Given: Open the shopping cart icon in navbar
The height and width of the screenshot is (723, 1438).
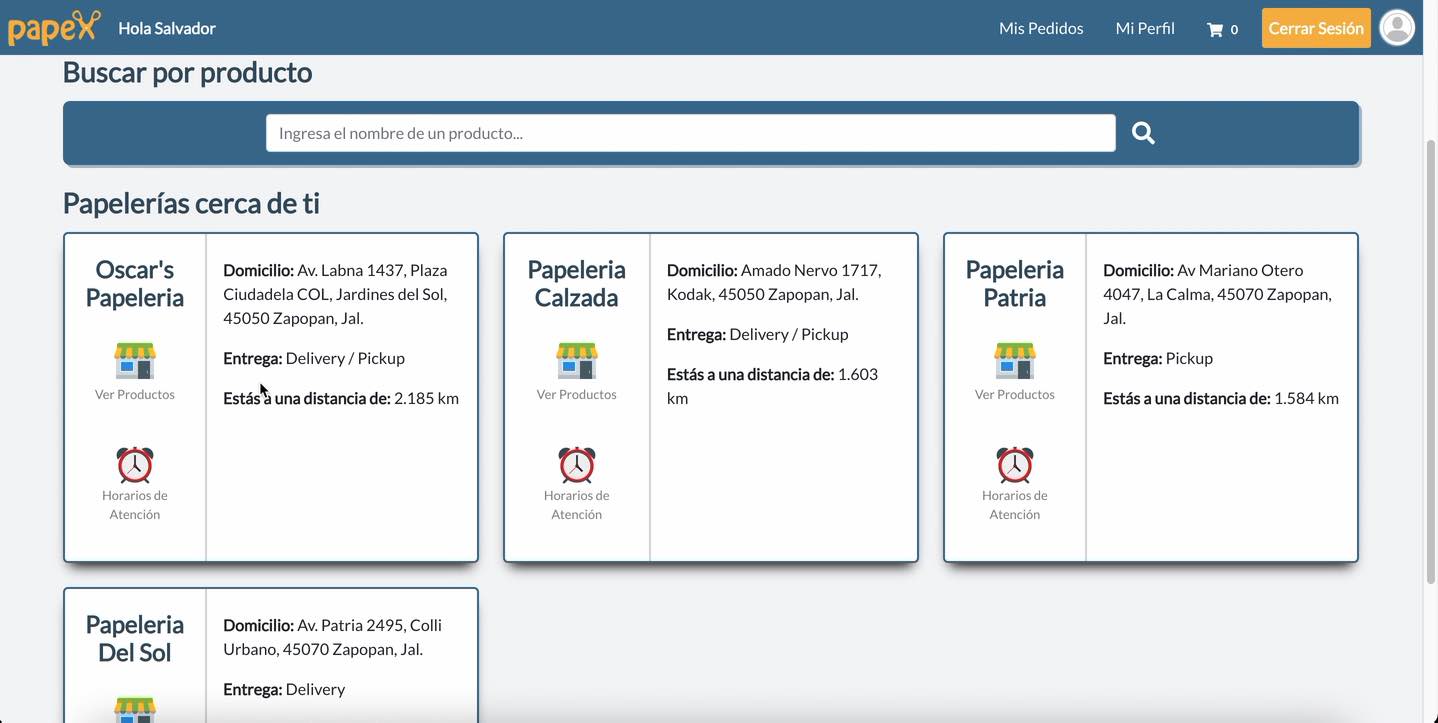Looking at the screenshot, I should pos(1215,29).
